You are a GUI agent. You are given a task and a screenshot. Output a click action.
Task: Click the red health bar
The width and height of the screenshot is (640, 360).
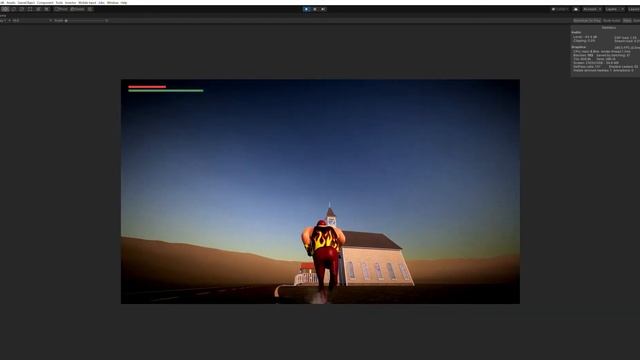[147, 87]
